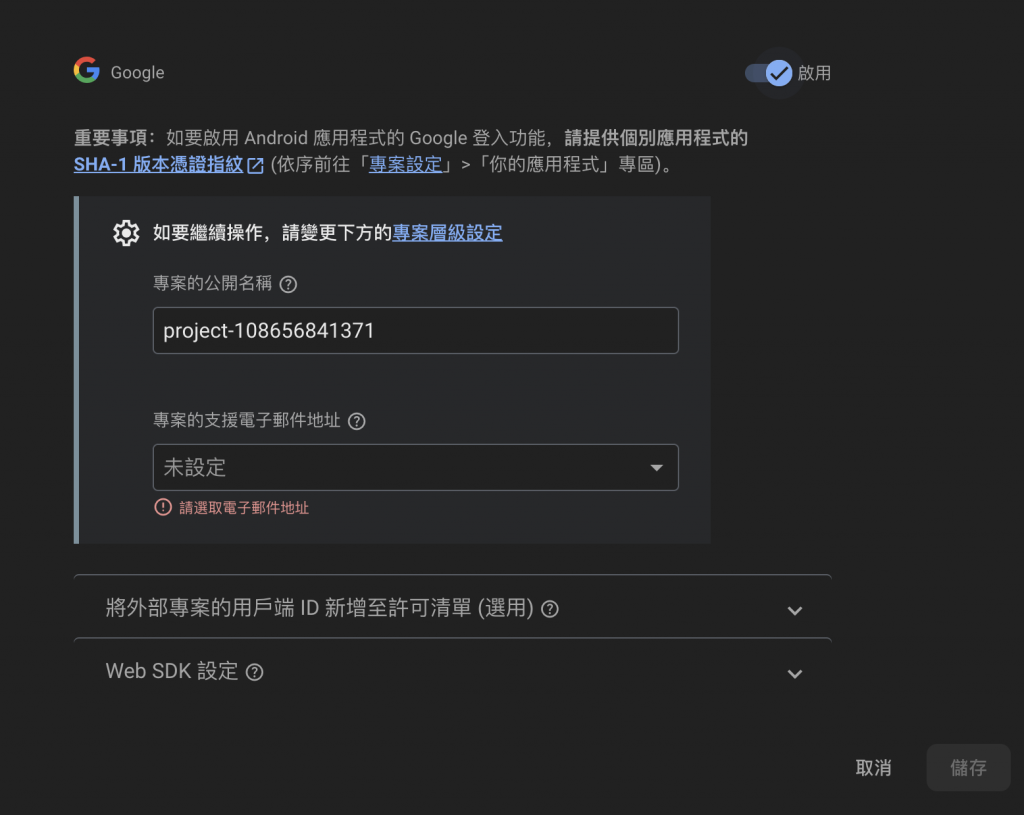Expand 將外部專案的用戶端 ID 新增至許可清單 section
This screenshot has width=1024, height=815.
453,609
